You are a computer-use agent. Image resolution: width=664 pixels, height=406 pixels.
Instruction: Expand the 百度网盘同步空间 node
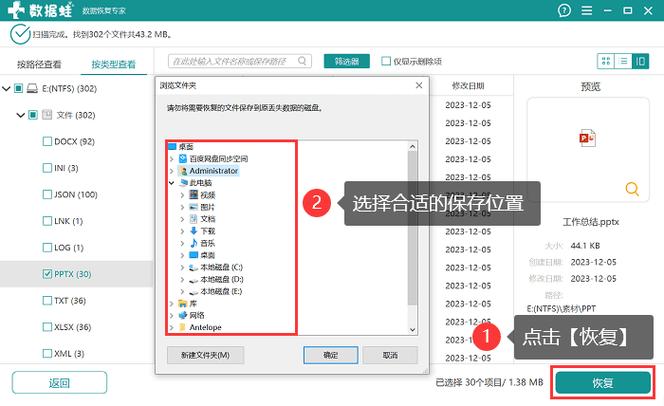tap(172, 159)
